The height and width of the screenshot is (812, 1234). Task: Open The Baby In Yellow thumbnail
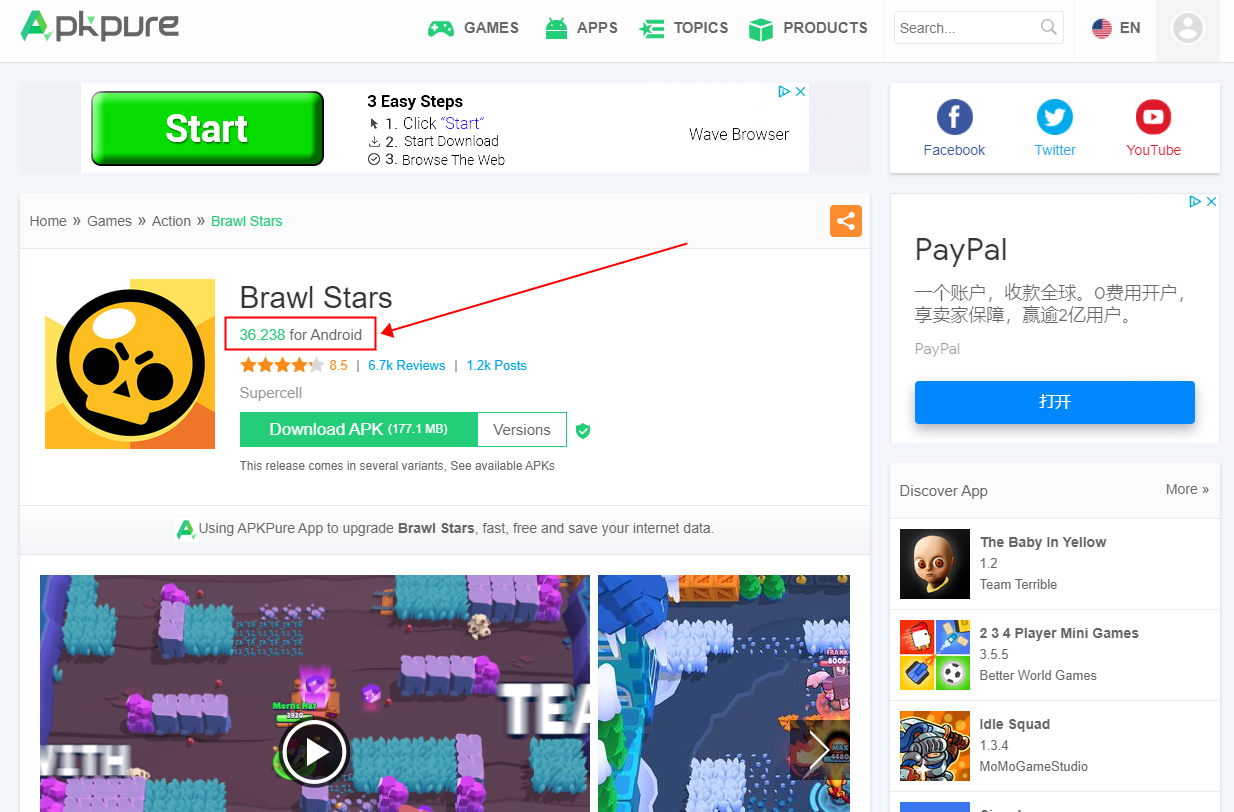[x=935, y=564]
